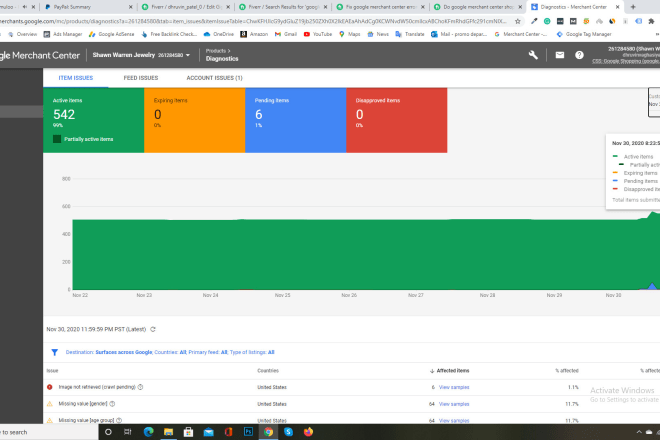Screen dimensions: 660x440
Task: Open the tools wrench icon
Action: (x=533, y=55)
